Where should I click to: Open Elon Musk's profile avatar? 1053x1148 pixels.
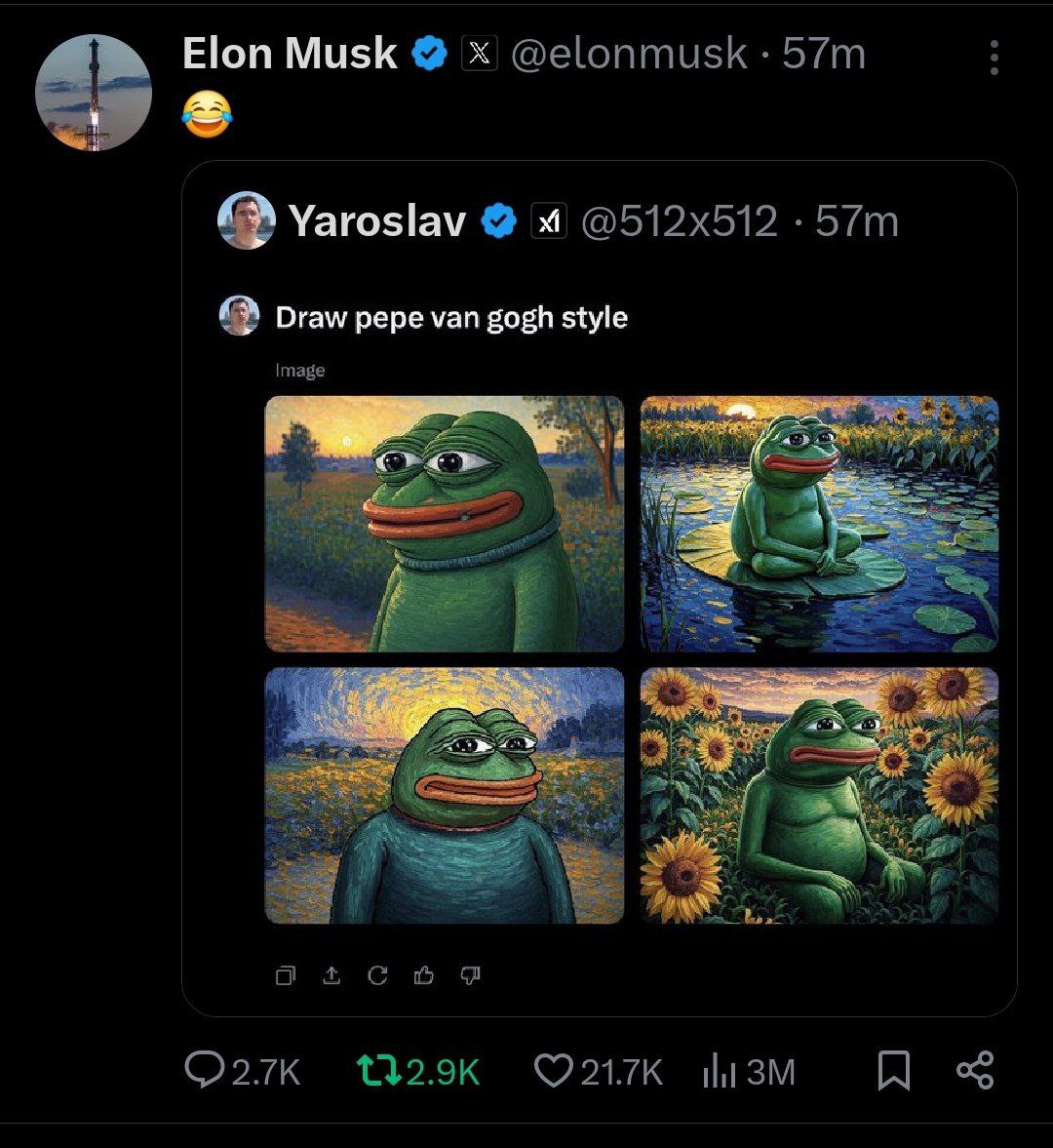[94, 93]
